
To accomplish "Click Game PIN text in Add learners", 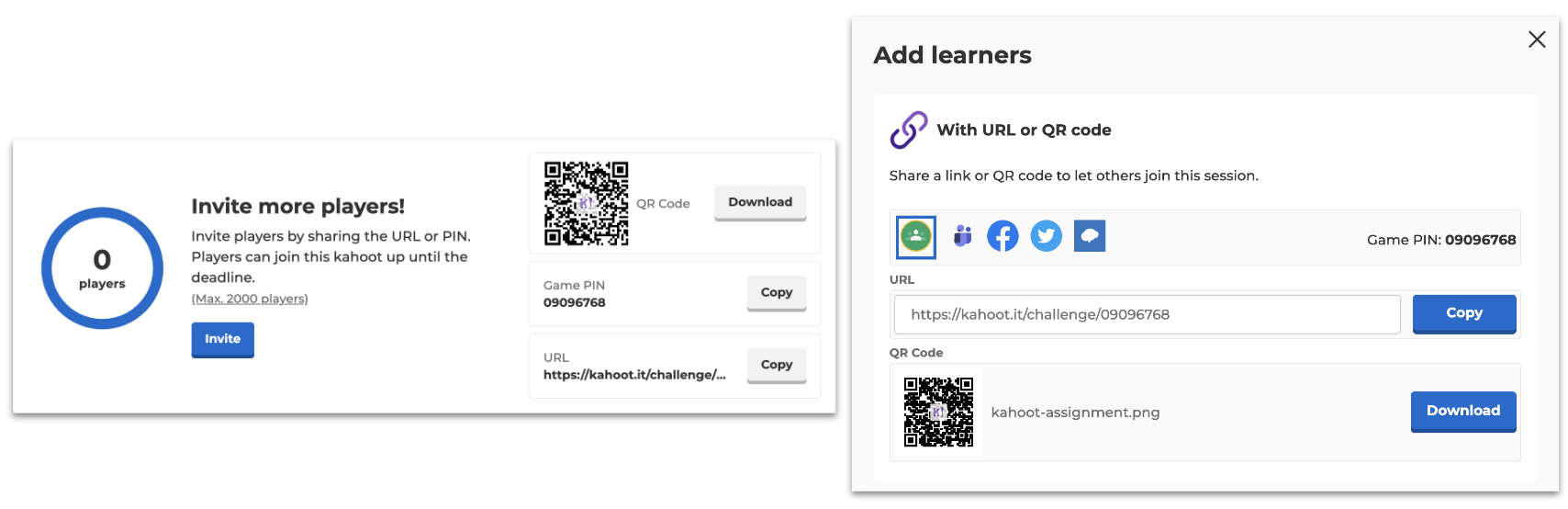I will pos(1440,240).
